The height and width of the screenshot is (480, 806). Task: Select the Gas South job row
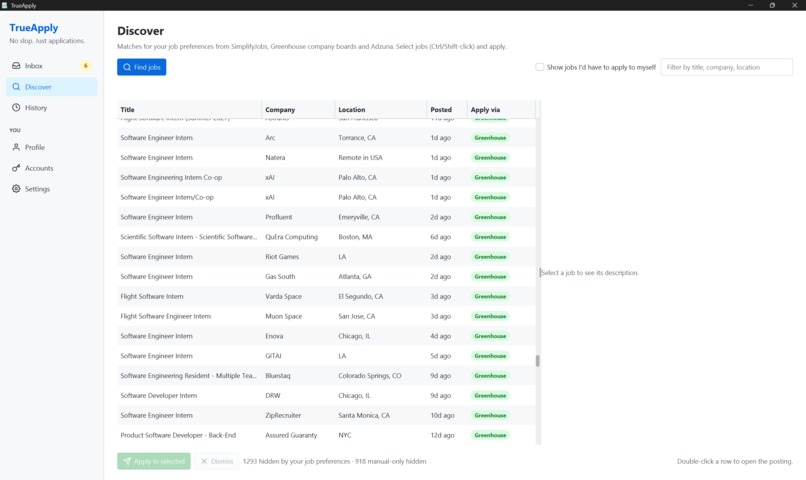point(326,276)
